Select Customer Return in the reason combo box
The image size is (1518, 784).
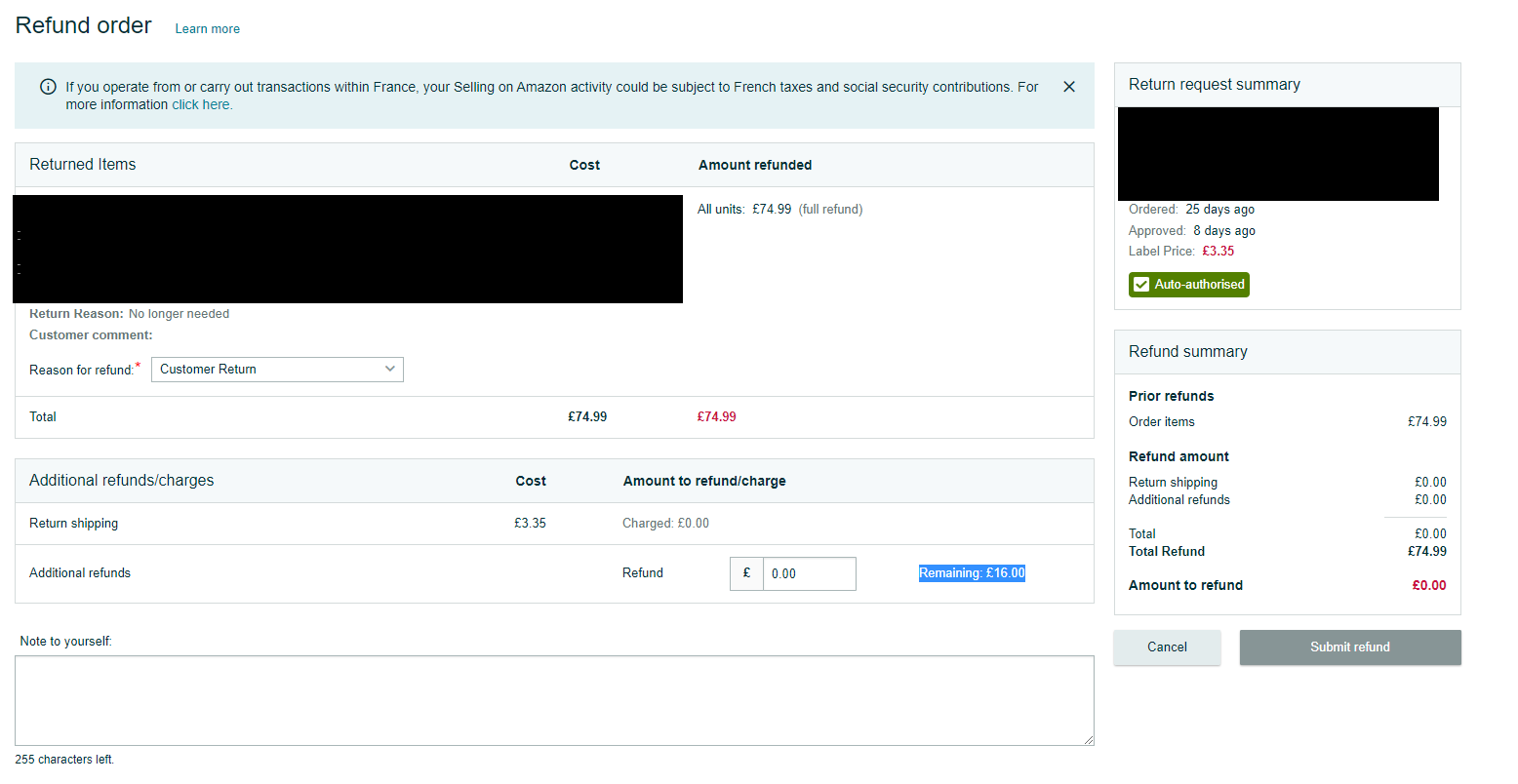coord(277,369)
